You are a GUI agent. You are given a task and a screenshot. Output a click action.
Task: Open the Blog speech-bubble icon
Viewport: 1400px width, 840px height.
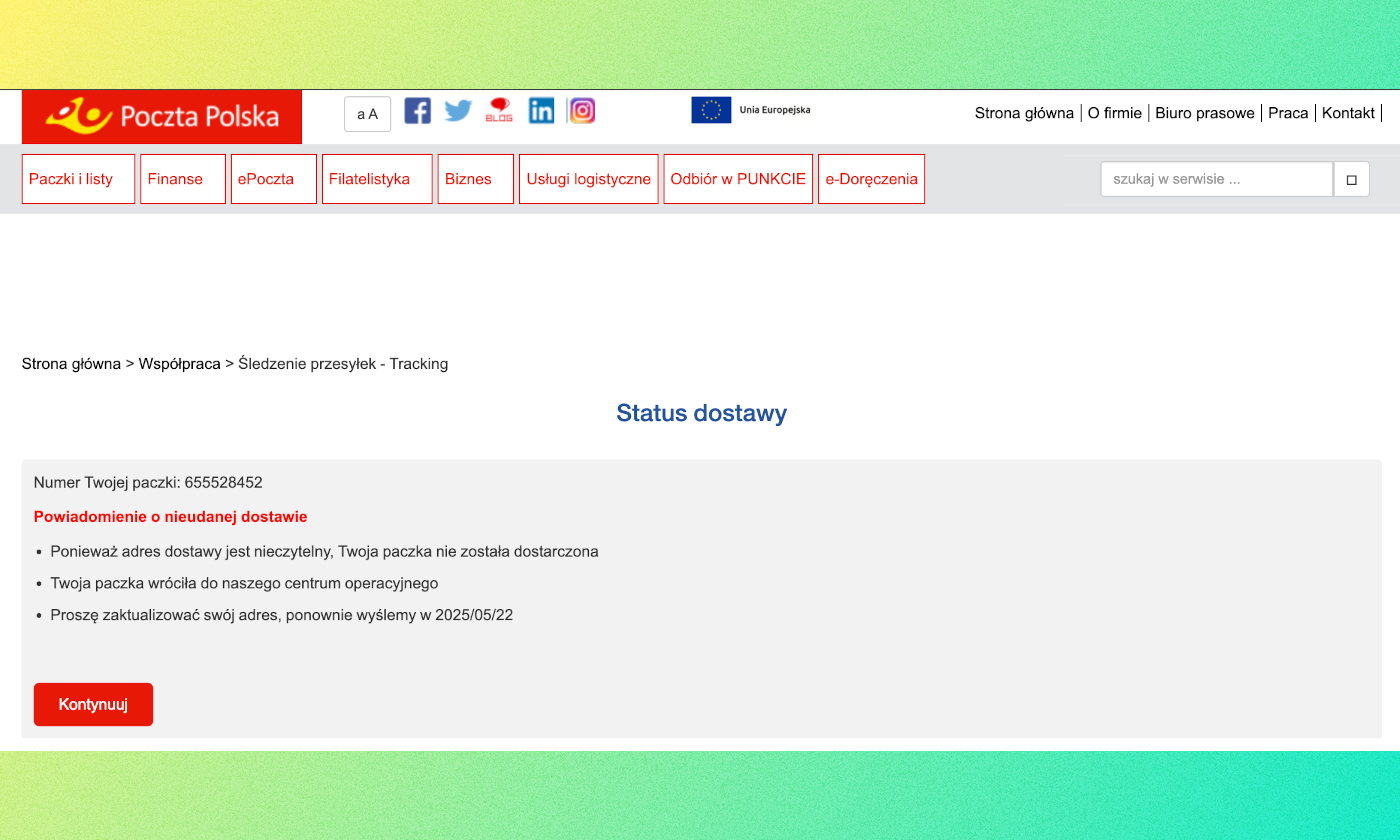click(x=499, y=110)
